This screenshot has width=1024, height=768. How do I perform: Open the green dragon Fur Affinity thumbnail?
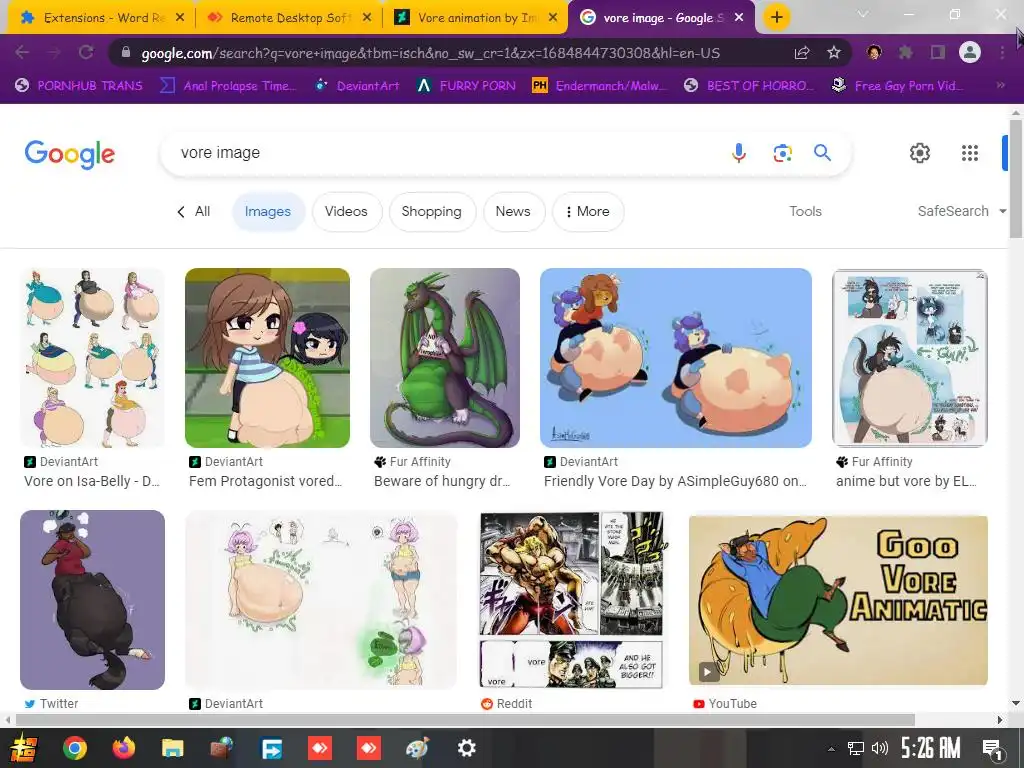(445, 358)
